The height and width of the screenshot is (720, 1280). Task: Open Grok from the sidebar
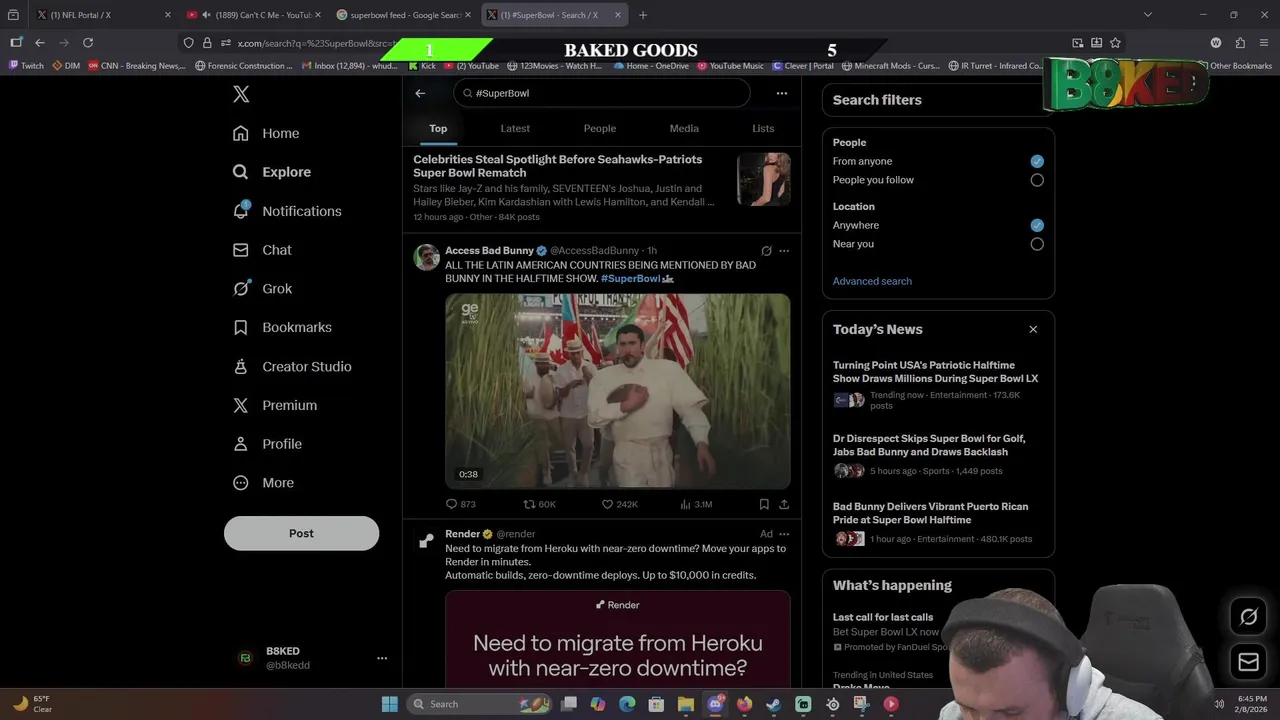[262, 288]
